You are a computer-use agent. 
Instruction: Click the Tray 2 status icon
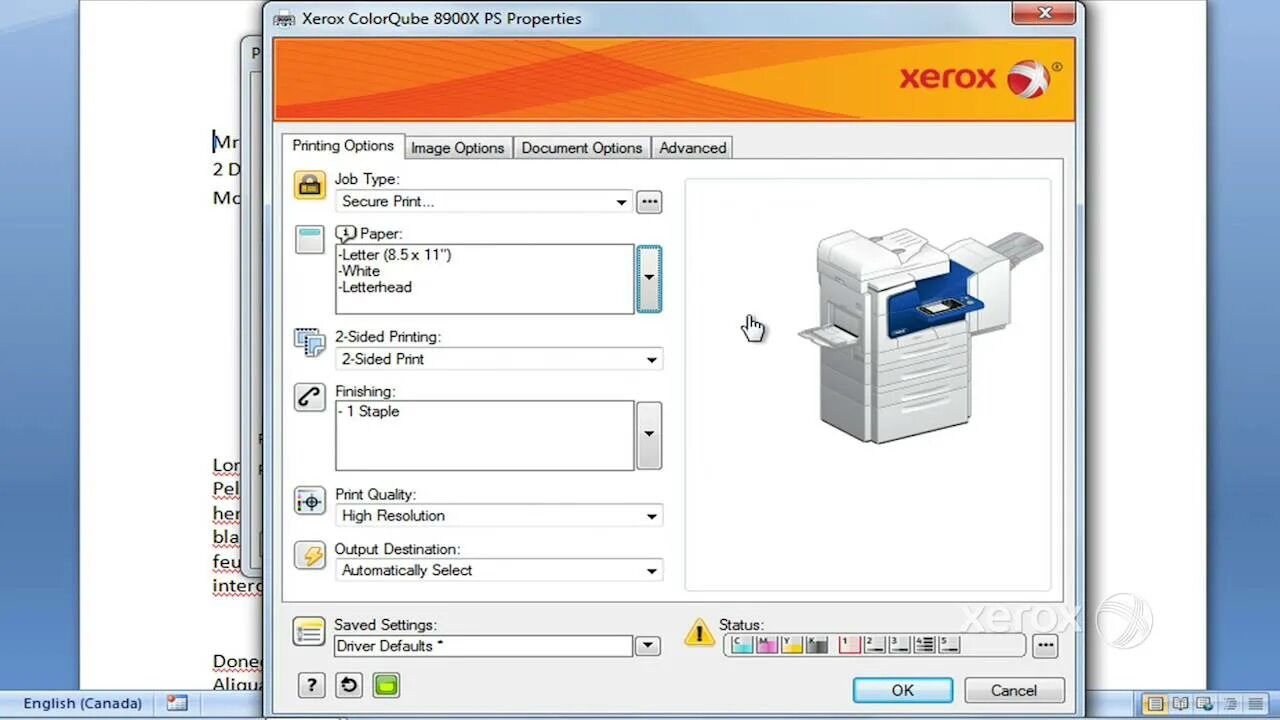(874, 644)
